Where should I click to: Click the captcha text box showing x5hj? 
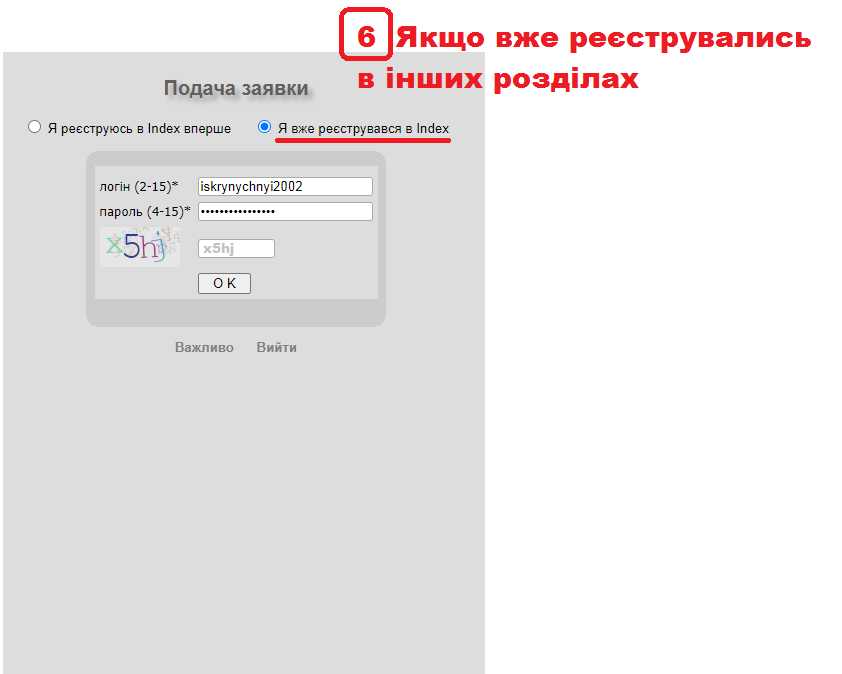pos(236,249)
